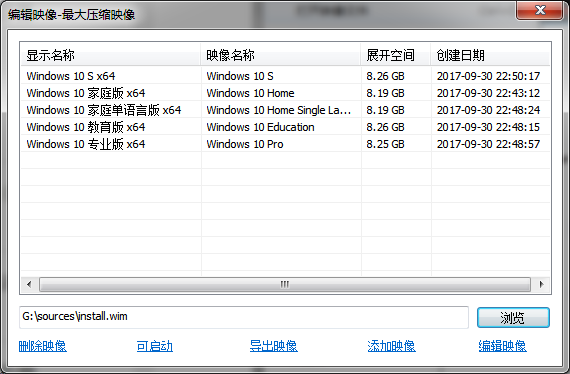This screenshot has width=570, height=374.
Task: Click 8.19 GB in Home Single Language row
Action: (385, 110)
